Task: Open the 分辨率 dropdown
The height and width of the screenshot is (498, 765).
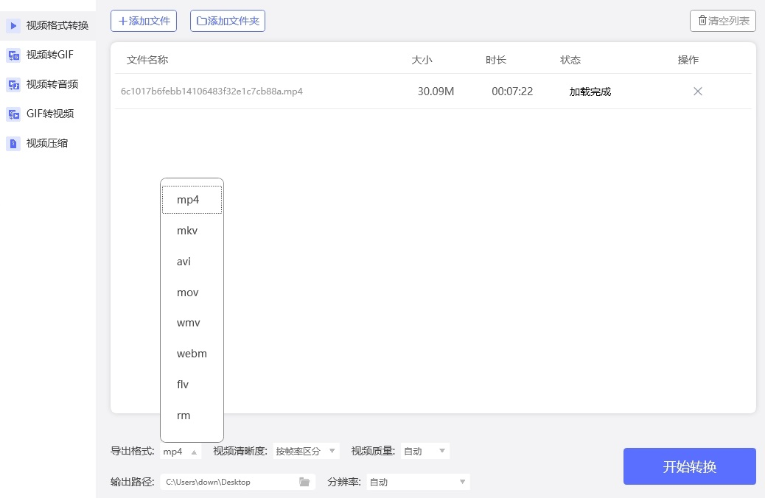Action: tap(418, 482)
